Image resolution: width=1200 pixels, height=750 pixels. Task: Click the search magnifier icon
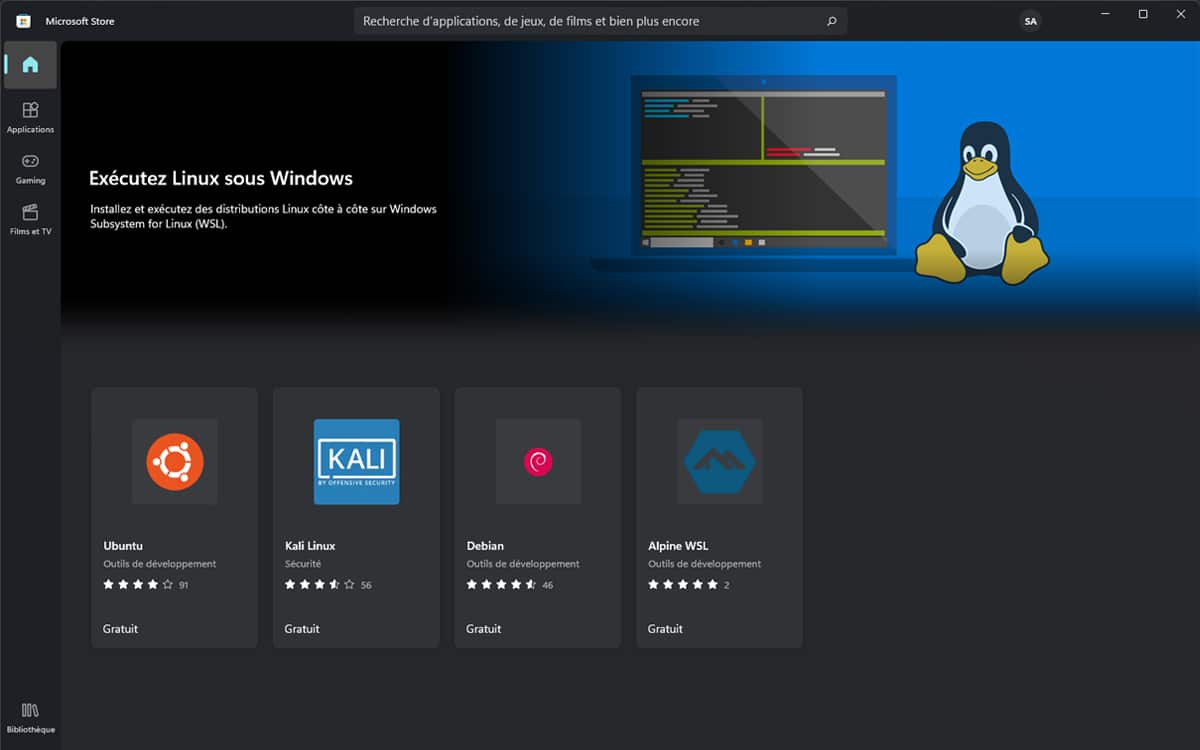click(x=831, y=21)
